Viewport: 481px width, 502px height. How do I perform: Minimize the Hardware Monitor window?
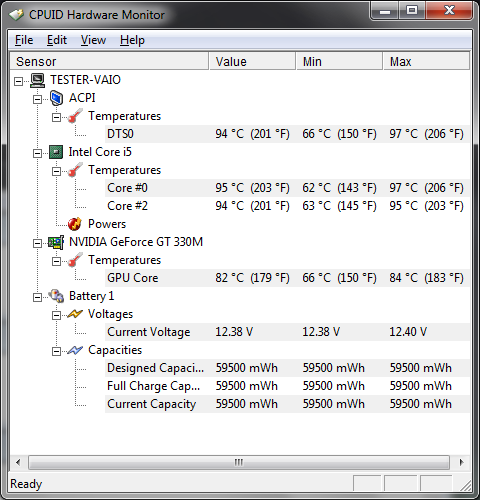pos(384,11)
